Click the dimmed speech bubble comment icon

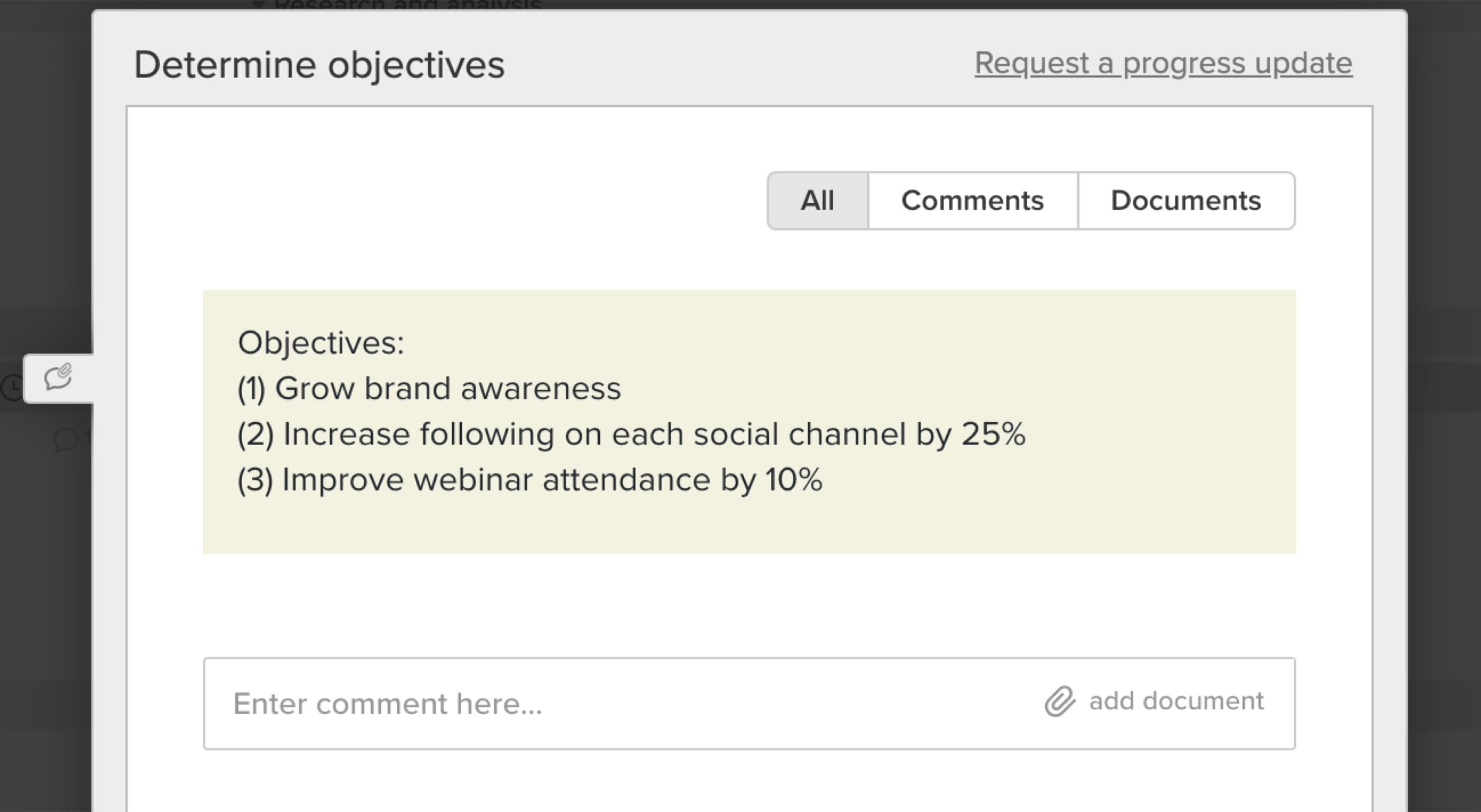[x=66, y=440]
